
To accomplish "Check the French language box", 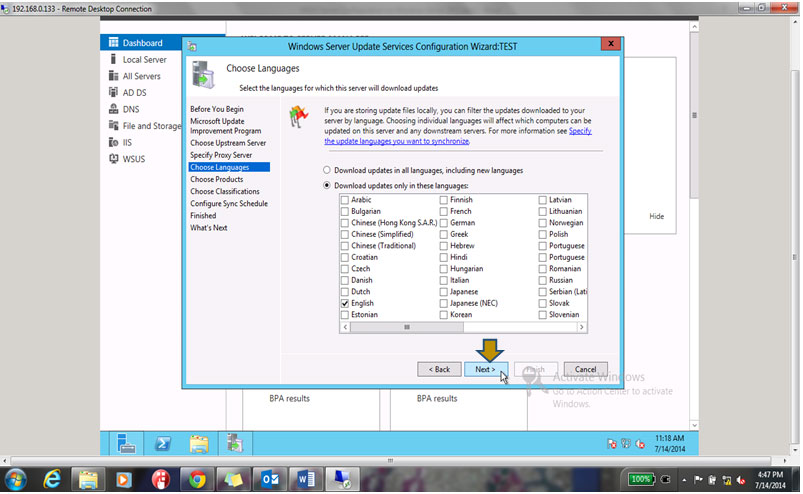I will click(x=443, y=211).
